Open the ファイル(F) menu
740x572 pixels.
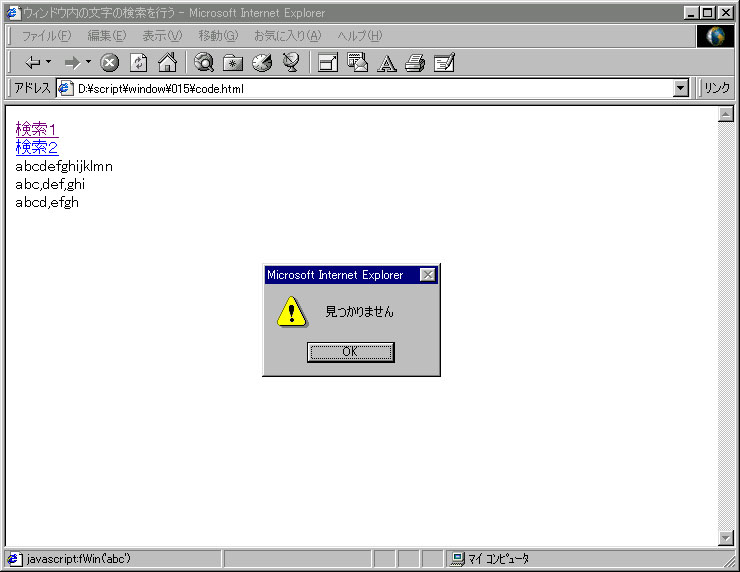click(46, 36)
